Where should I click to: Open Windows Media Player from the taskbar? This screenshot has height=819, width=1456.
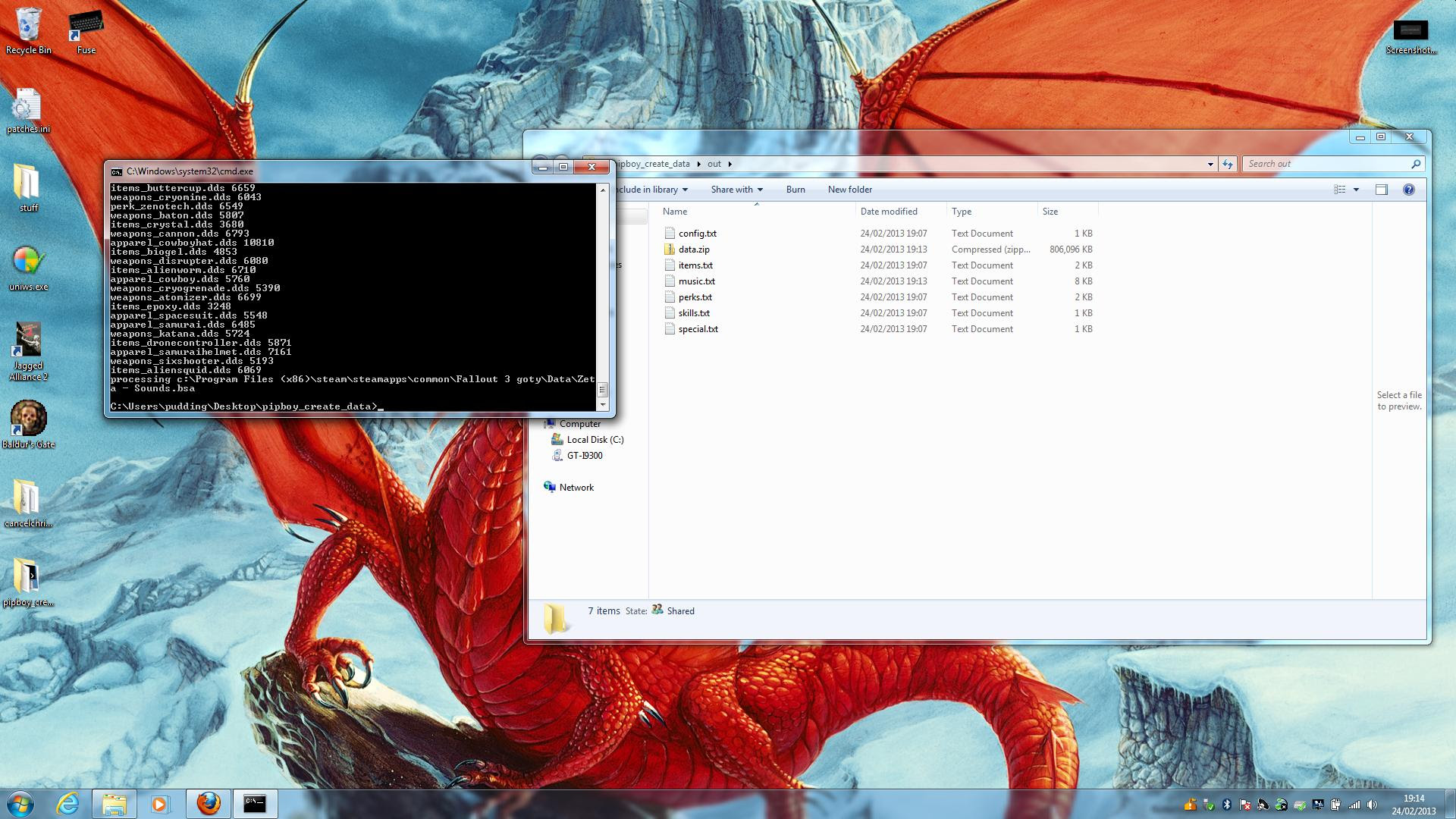pyautogui.click(x=160, y=803)
